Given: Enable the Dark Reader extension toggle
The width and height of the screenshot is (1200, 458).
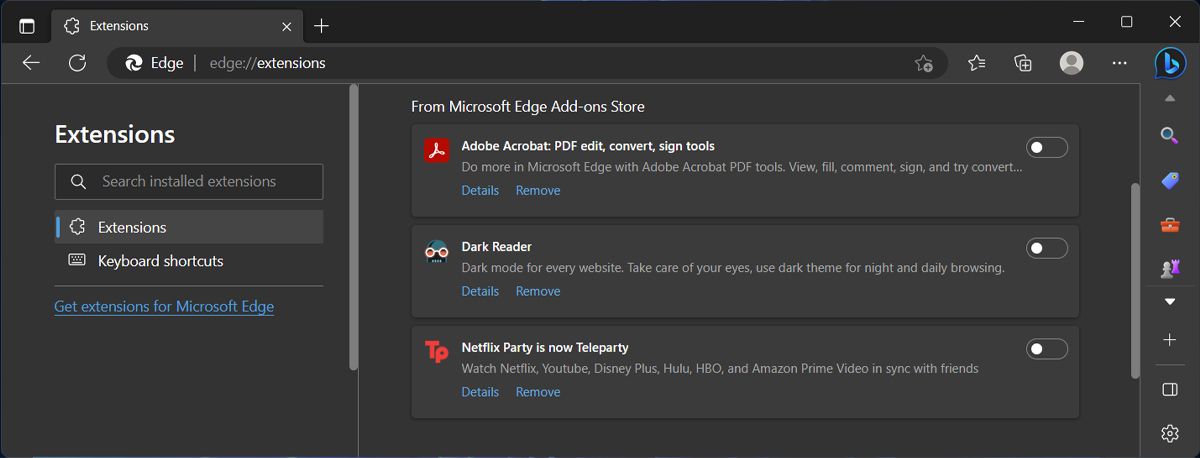Looking at the screenshot, I should click(1047, 248).
